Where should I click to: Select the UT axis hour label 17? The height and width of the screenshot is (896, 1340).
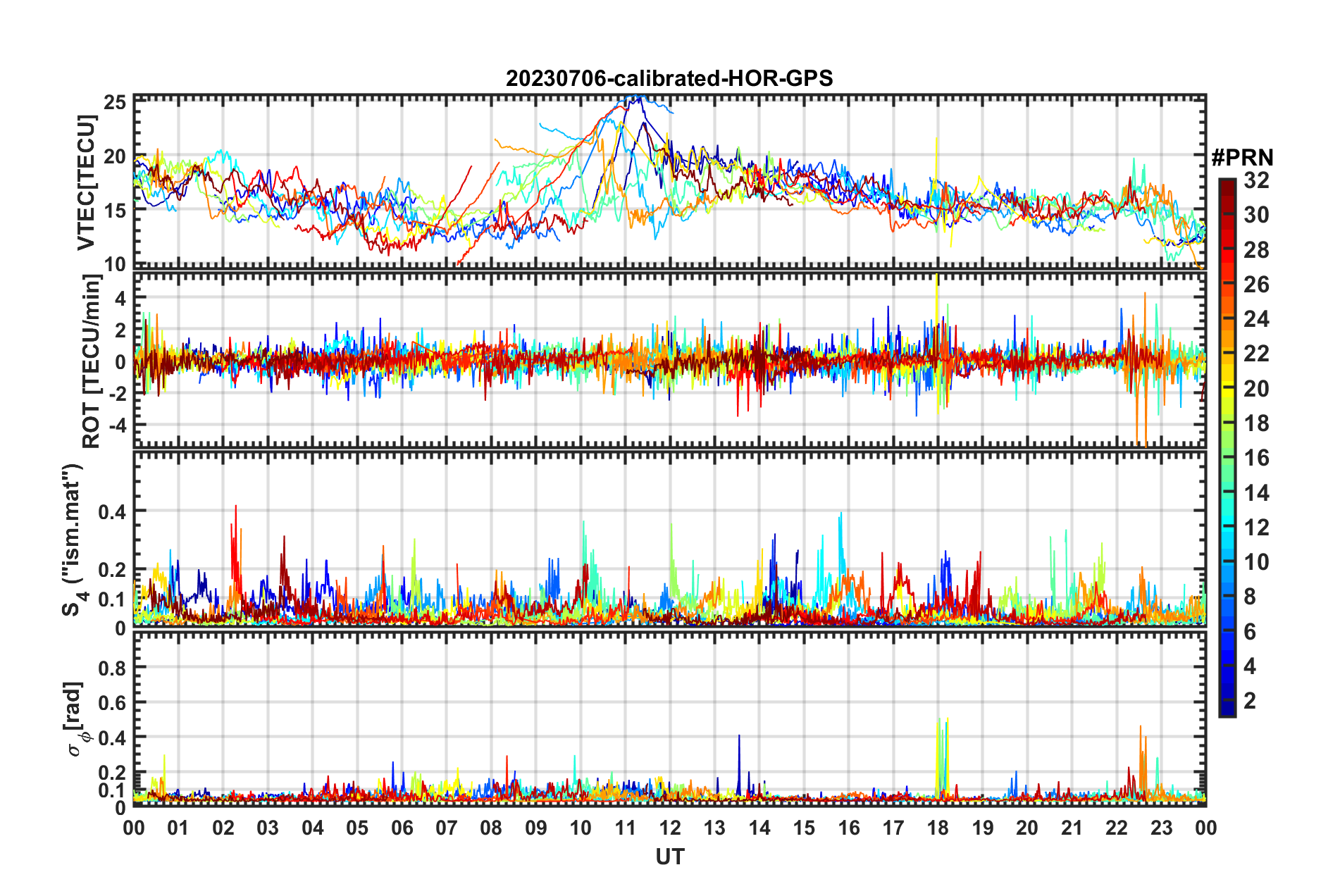click(893, 828)
